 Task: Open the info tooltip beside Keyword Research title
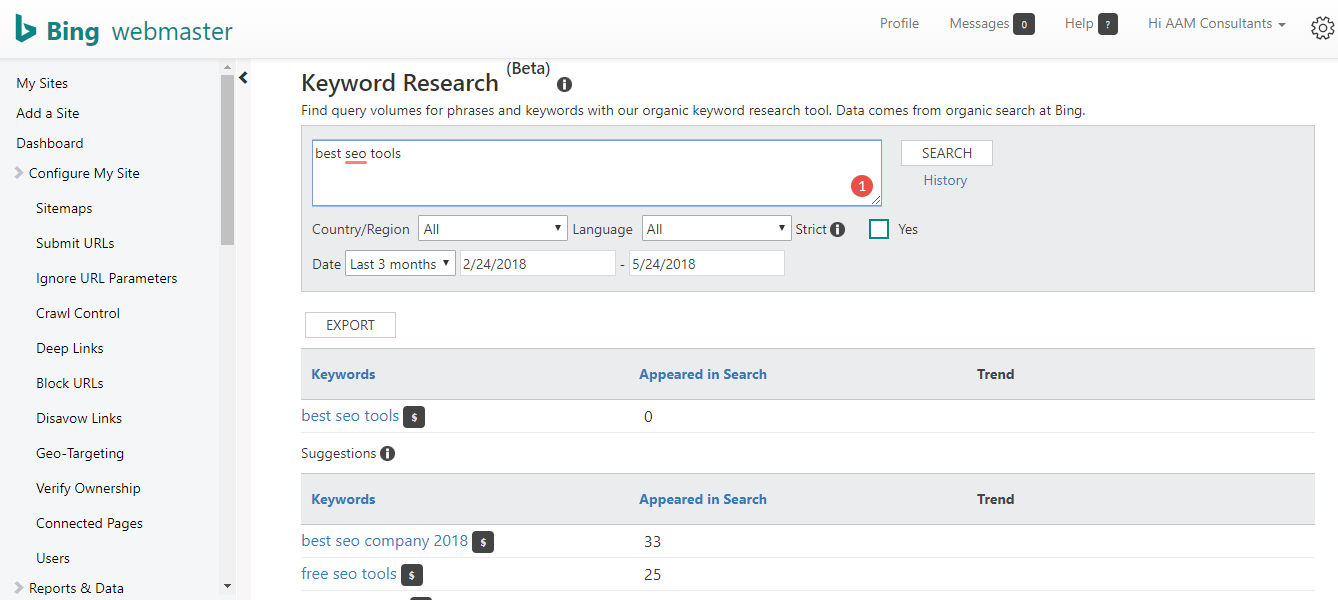tap(564, 85)
